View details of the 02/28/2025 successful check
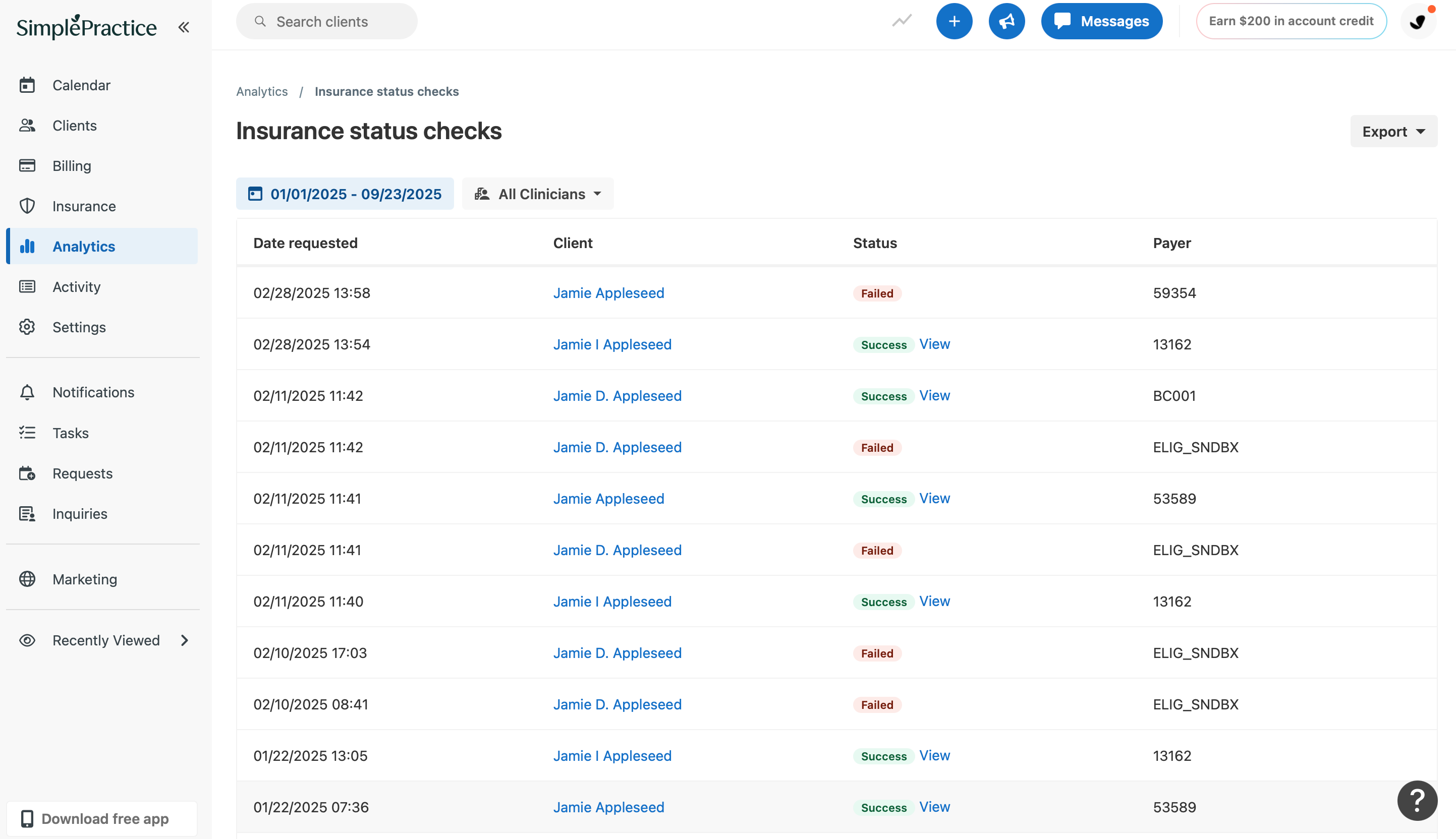The height and width of the screenshot is (839, 1456). (935, 344)
